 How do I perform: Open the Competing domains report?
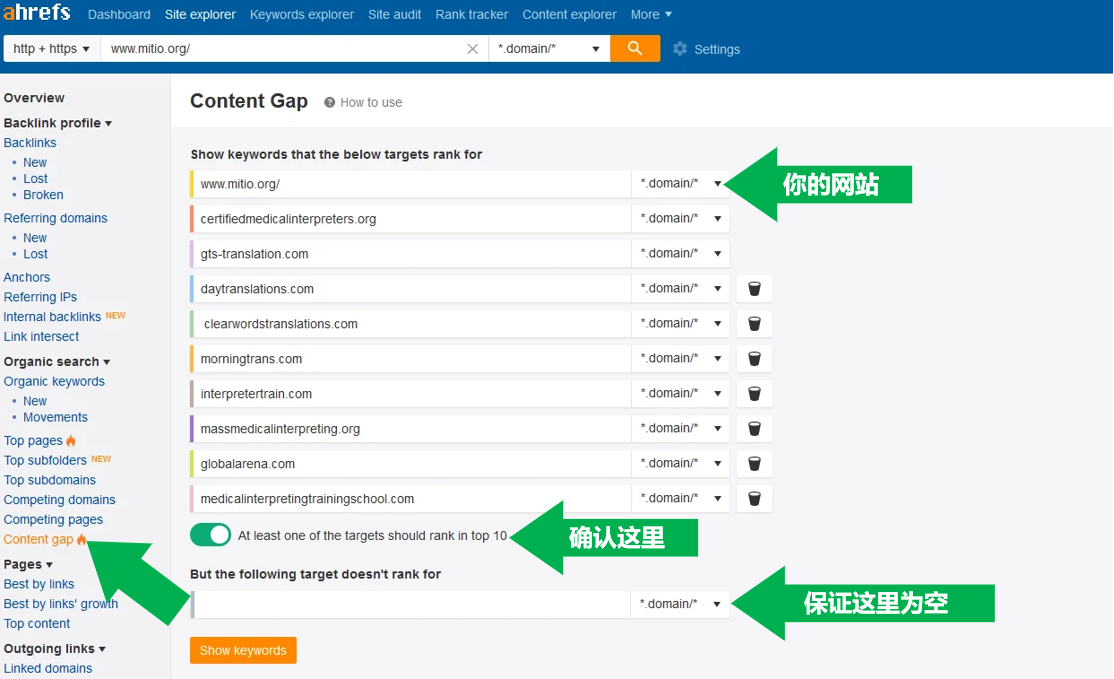pyautogui.click(x=60, y=500)
